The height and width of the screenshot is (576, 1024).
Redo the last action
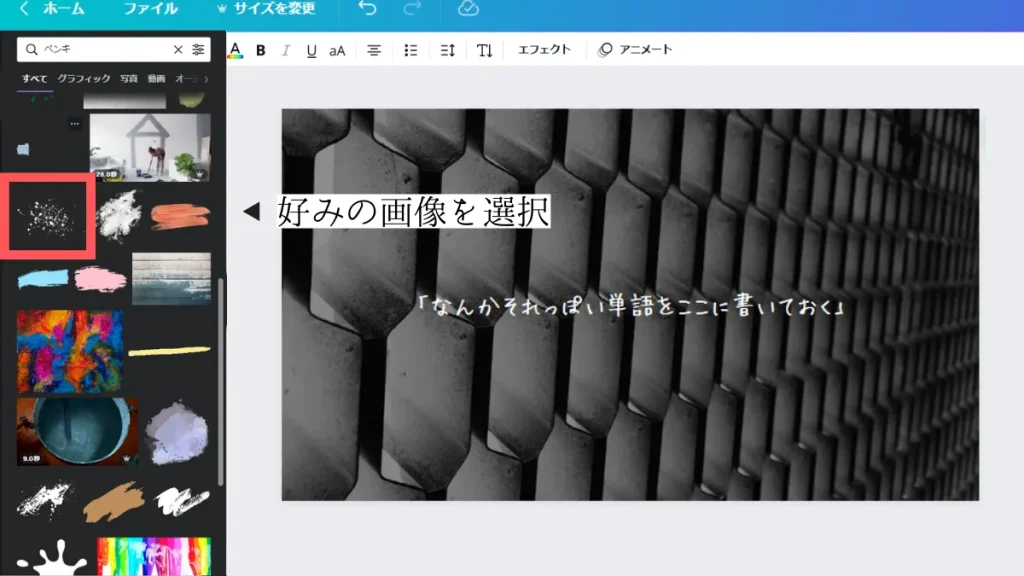coord(412,8)
